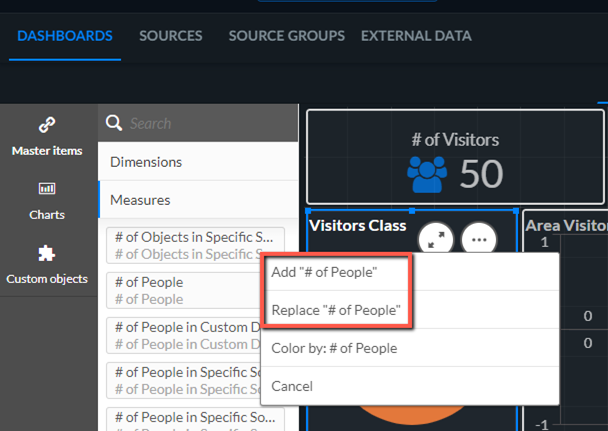Open Visitors Class more options menu
The image size is (608, 431).
[x=479, y=240]
